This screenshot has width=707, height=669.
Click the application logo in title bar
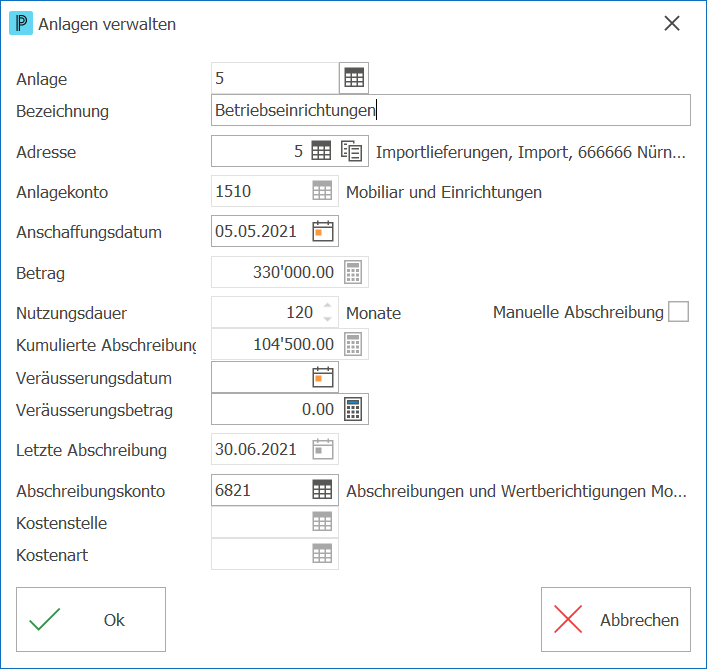[x=21, y=23]
